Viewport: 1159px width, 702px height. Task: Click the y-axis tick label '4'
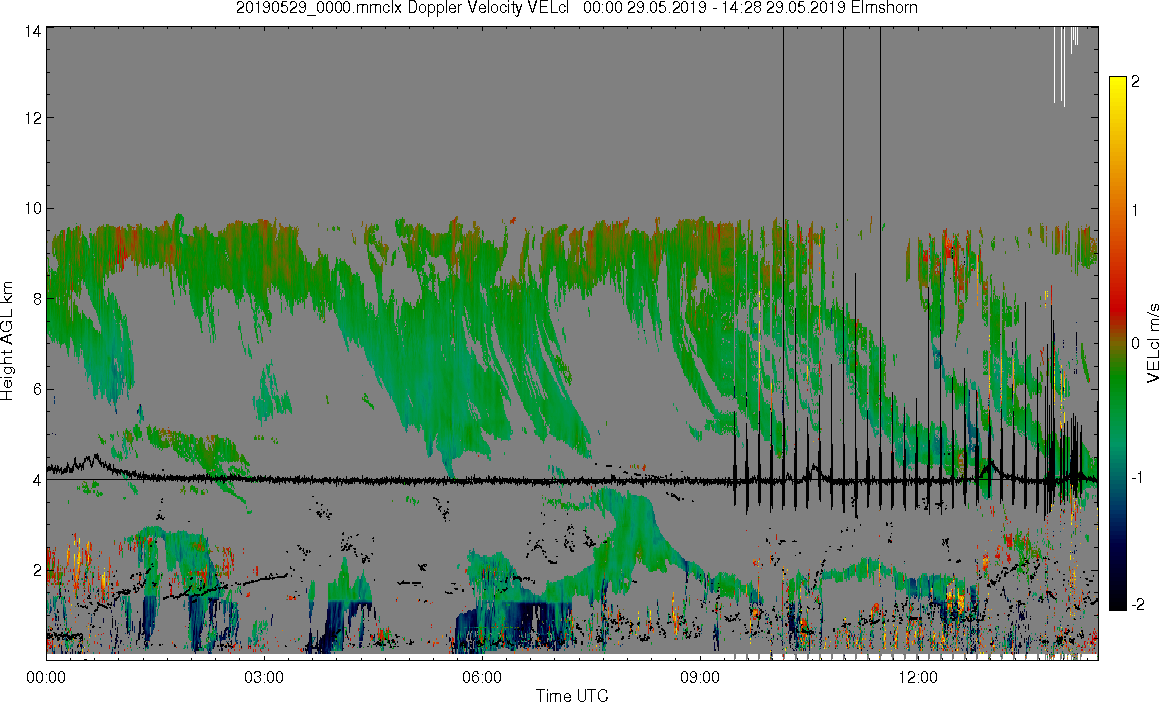pyautogui.click(x=36, y=480)
